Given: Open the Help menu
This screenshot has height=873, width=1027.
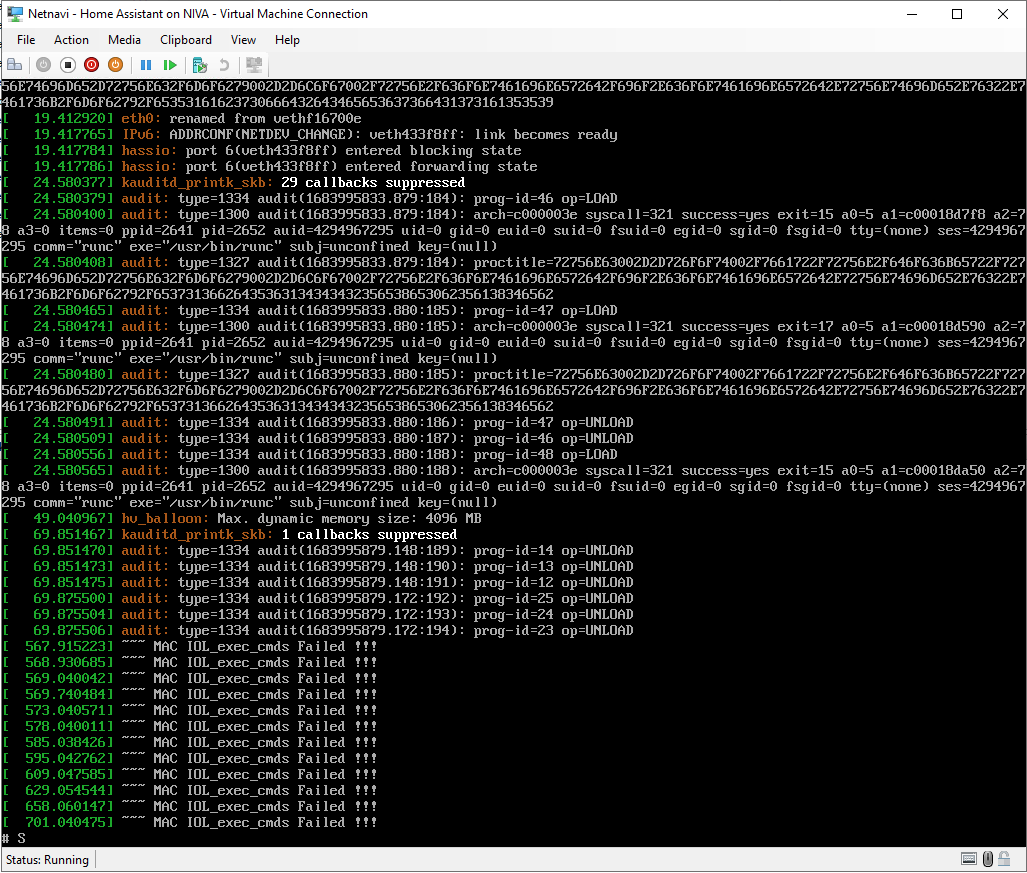Looking at the screenshot, I should (287, 40).
